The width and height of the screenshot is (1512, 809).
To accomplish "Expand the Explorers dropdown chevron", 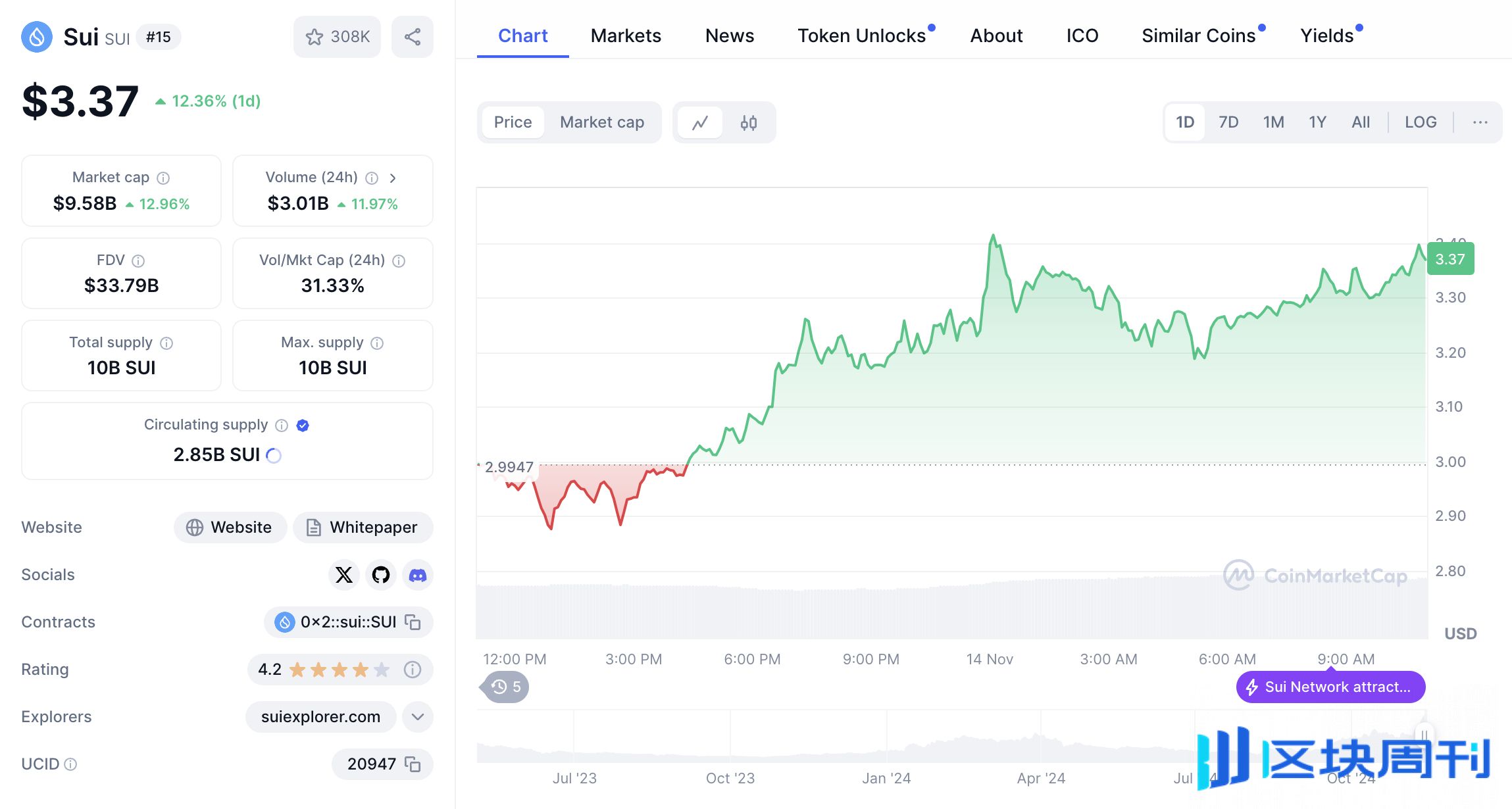I will point(418,717).
